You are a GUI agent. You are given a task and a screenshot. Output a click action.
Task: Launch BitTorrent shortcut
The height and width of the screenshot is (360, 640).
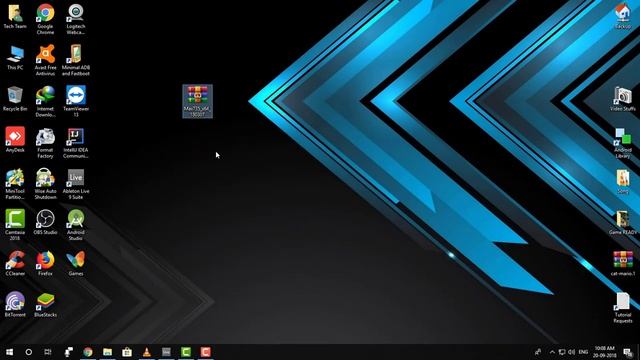15,304
